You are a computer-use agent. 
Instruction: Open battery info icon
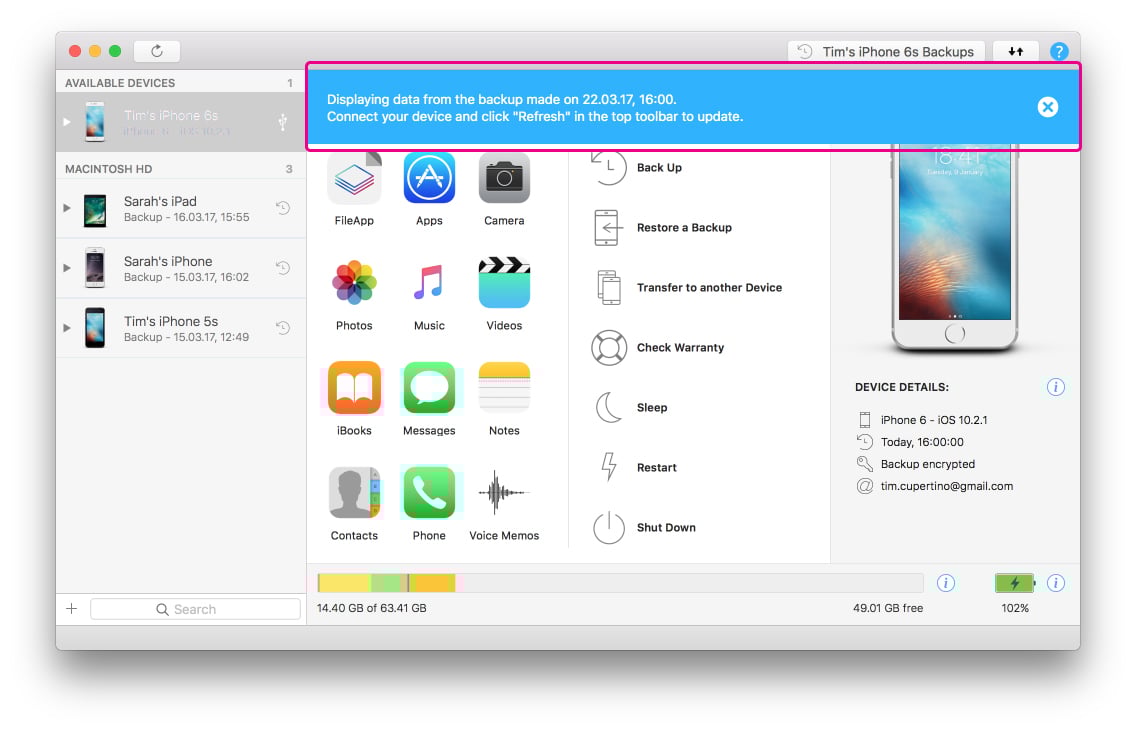point(1056,583)
